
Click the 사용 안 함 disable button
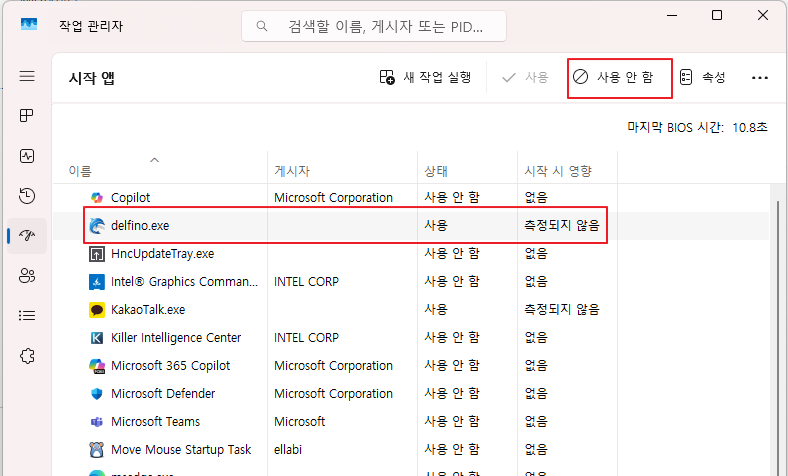click(614, 77)
